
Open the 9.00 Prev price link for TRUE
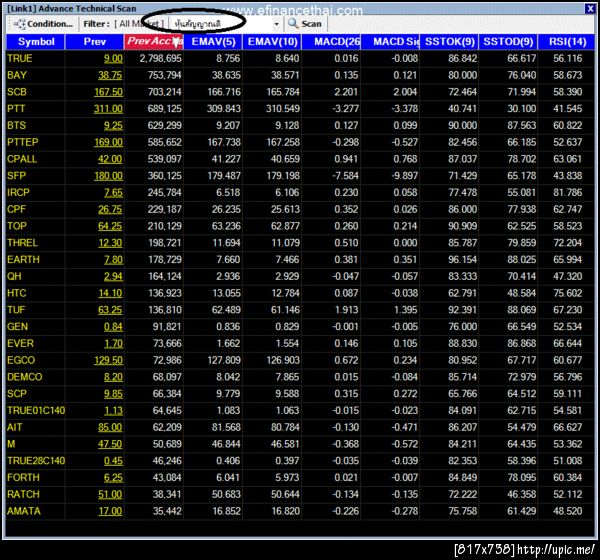tap(113, 59)
